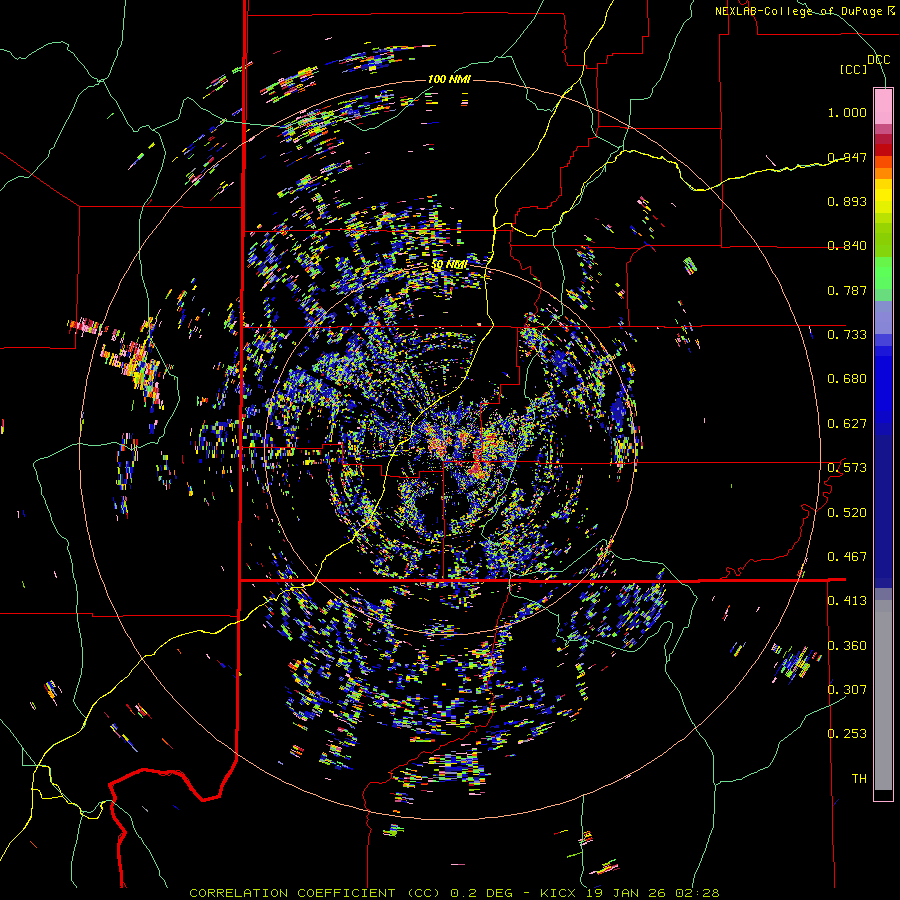
Task: Select the 0.840 scale value
Action: 847,246
